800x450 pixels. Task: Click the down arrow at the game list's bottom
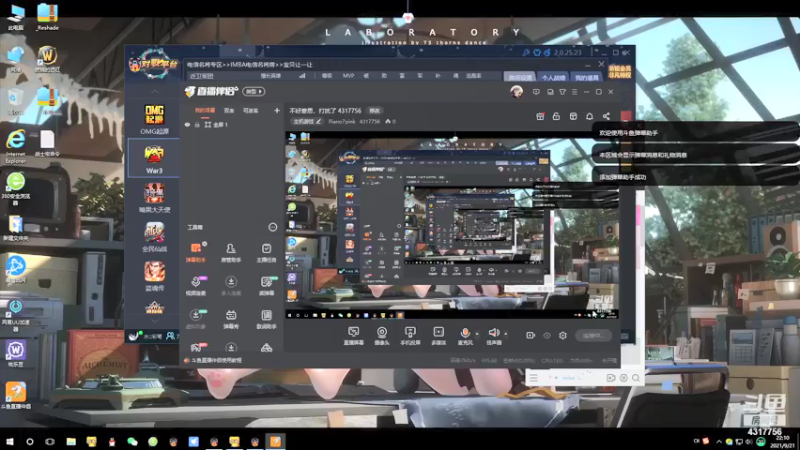coord(155,320)
